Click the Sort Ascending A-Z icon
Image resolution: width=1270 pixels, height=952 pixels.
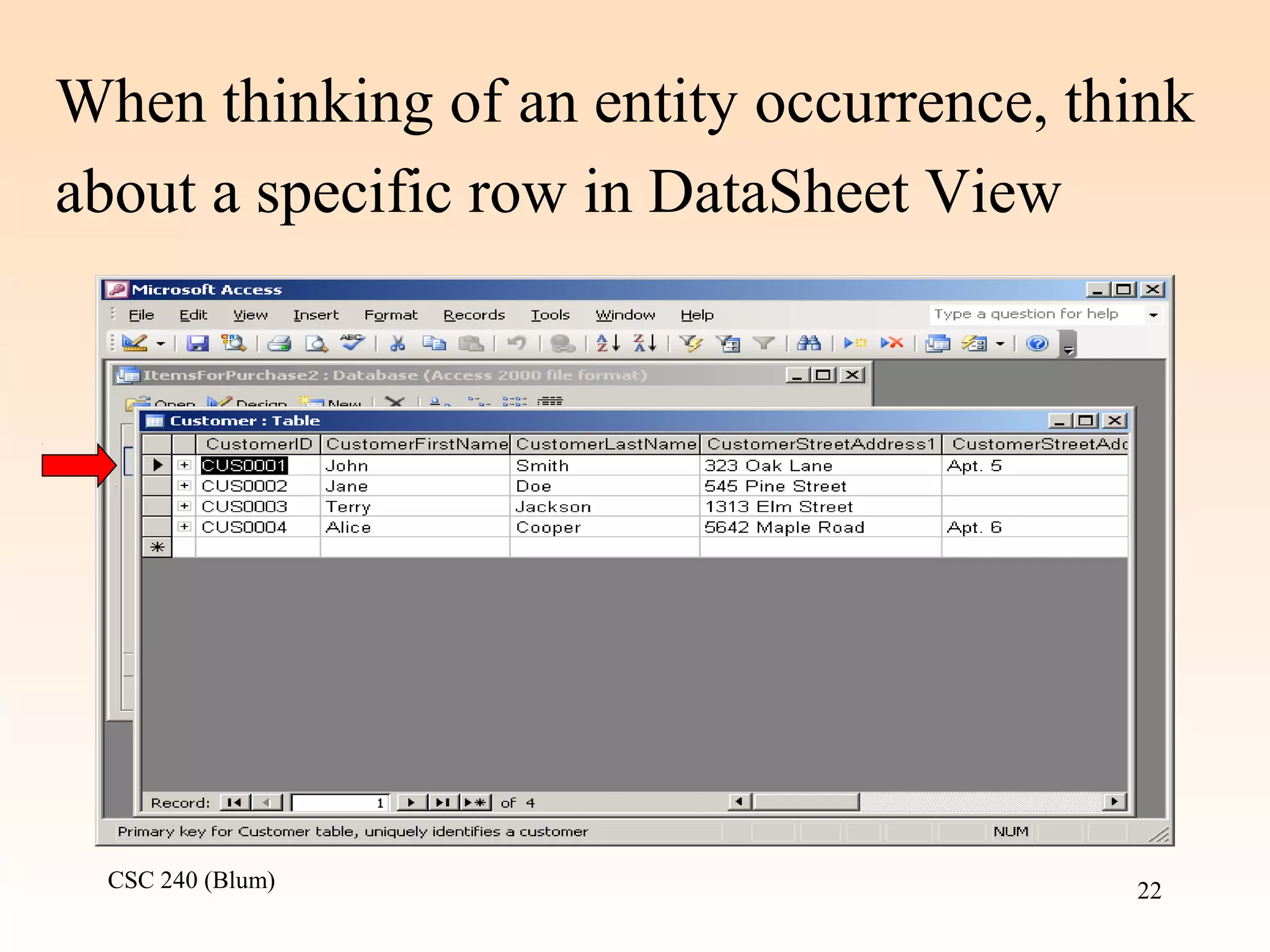(x=608, y=343)
